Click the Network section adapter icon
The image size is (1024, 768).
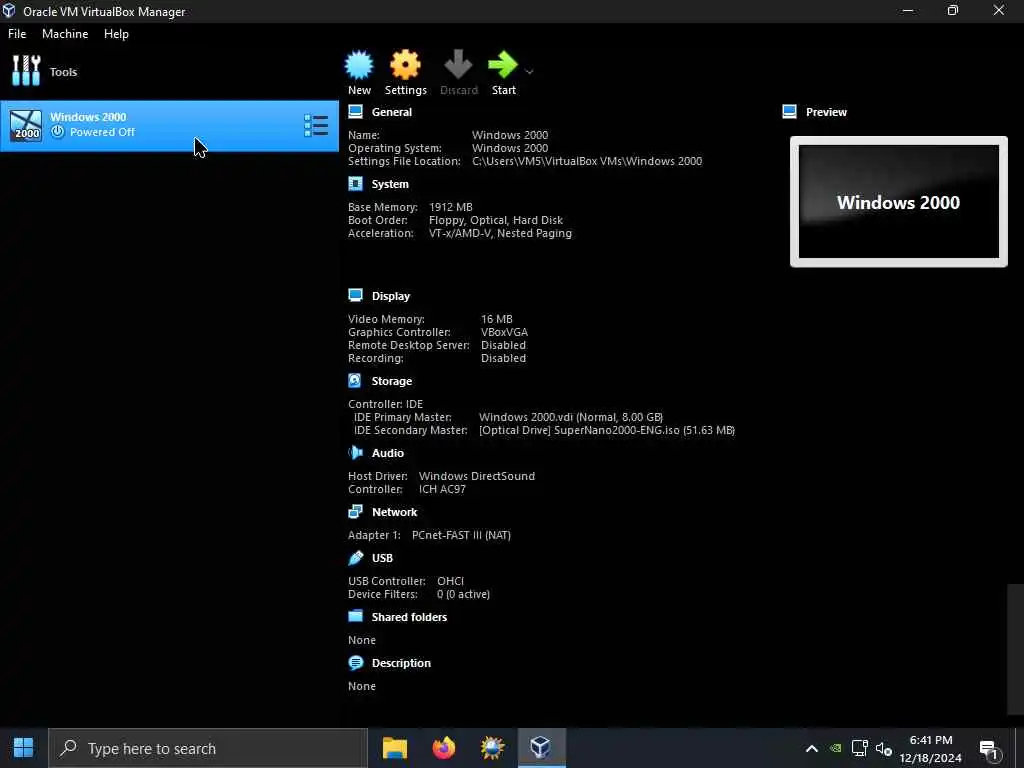pos(355,511)
